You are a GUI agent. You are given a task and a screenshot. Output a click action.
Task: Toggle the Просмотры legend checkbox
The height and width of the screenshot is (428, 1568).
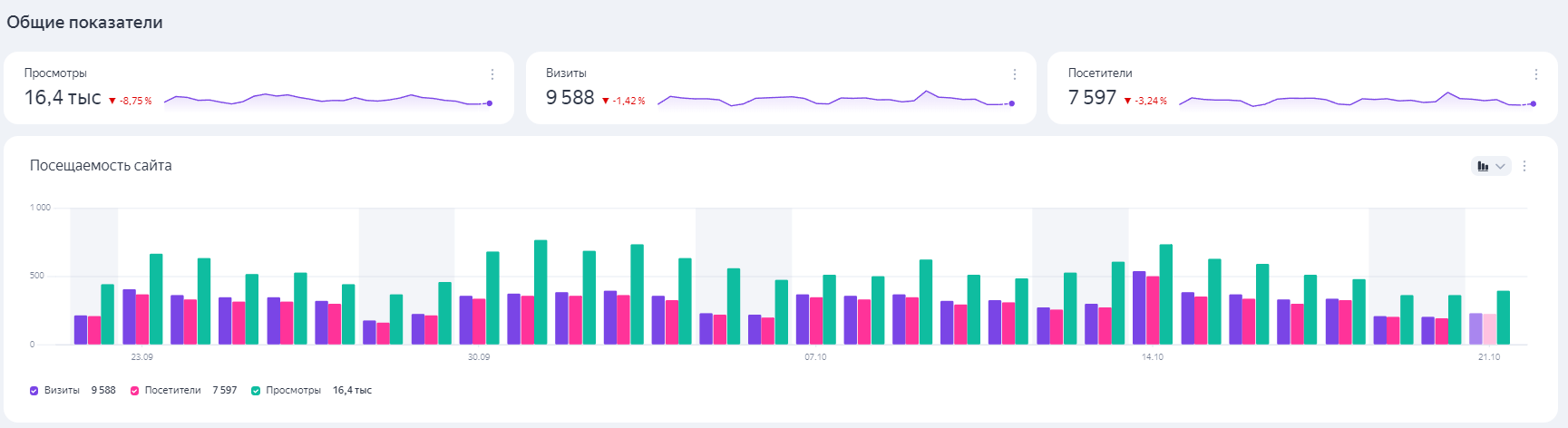click(256, 391)
